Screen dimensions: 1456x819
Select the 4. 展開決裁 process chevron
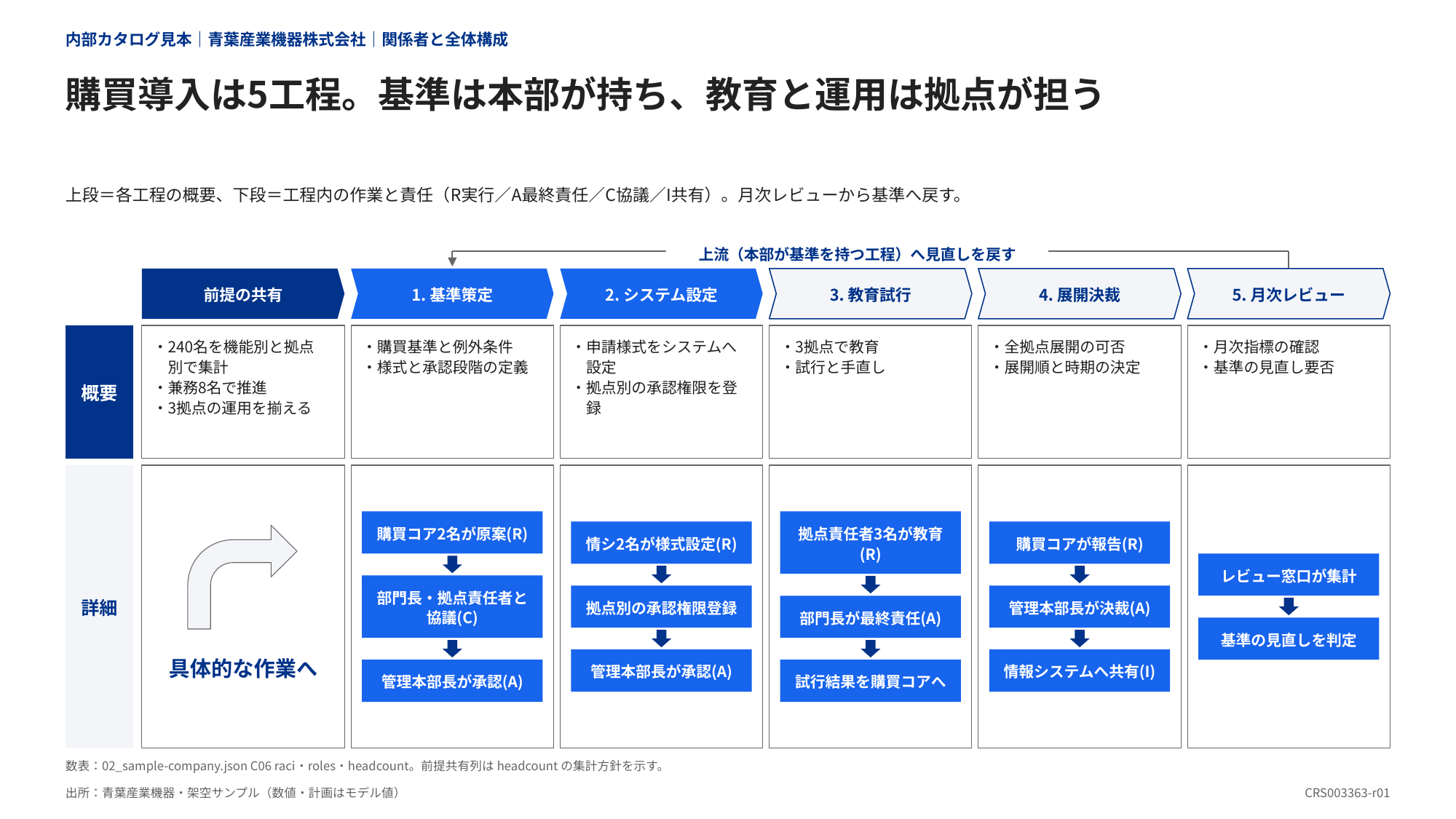(x=1080, y=294)
